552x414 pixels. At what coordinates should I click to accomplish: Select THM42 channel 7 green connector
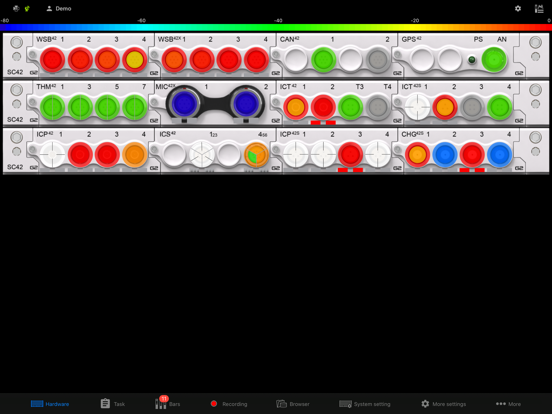[x=135, y=107]
